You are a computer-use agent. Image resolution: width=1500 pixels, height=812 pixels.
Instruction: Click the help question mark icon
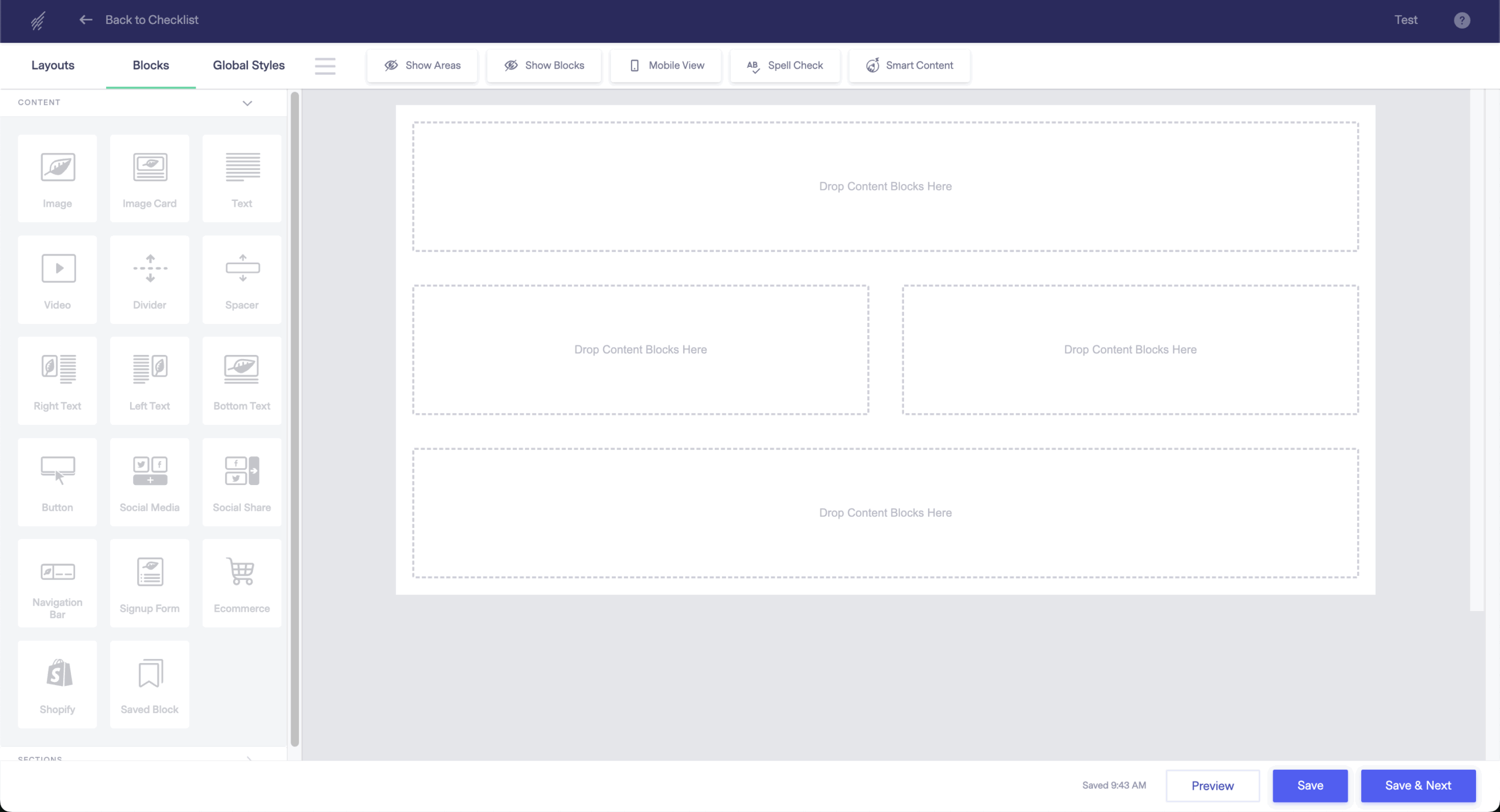tap(1462, 21)
